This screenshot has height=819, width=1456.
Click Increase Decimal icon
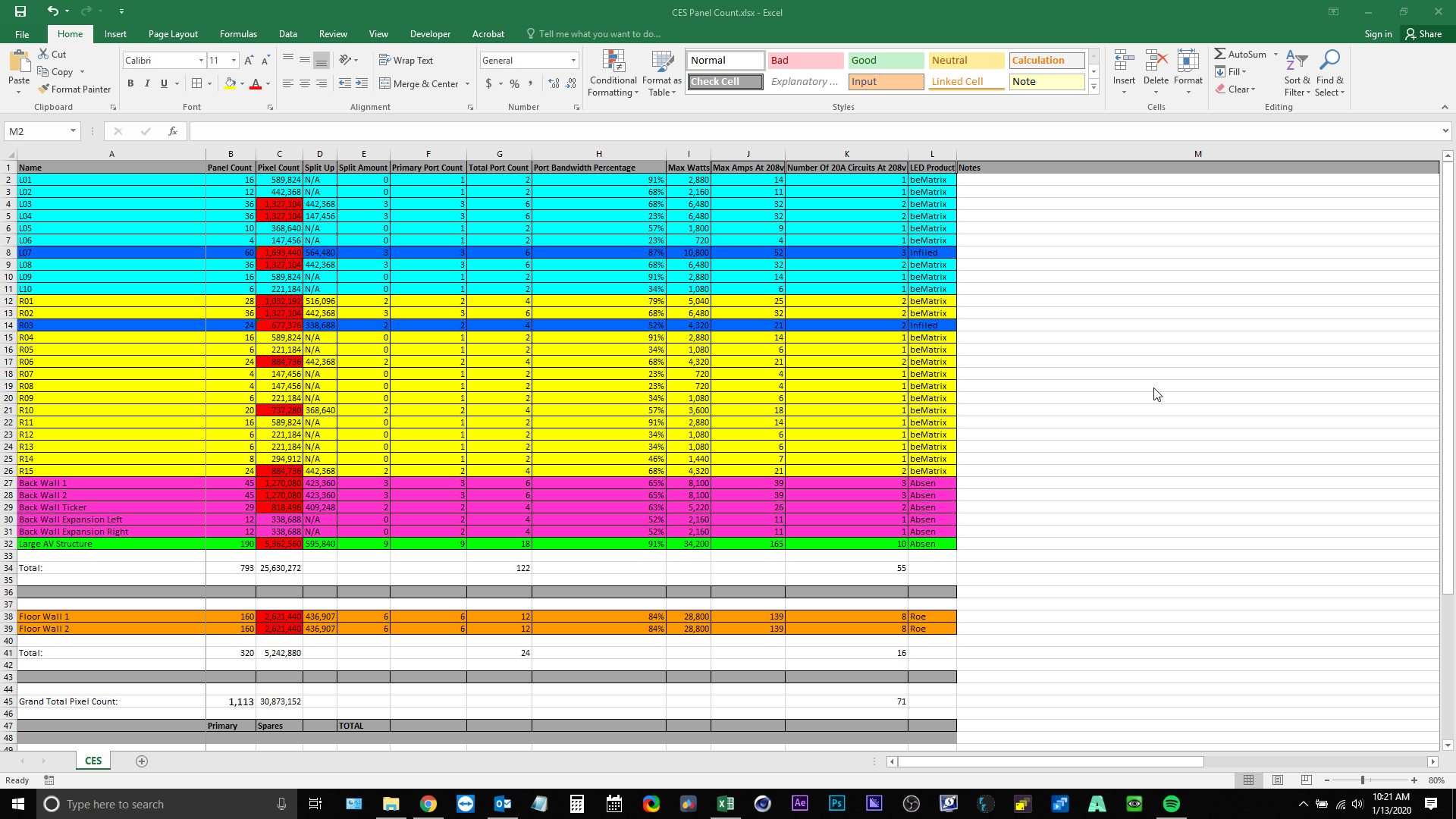[554, 83]
